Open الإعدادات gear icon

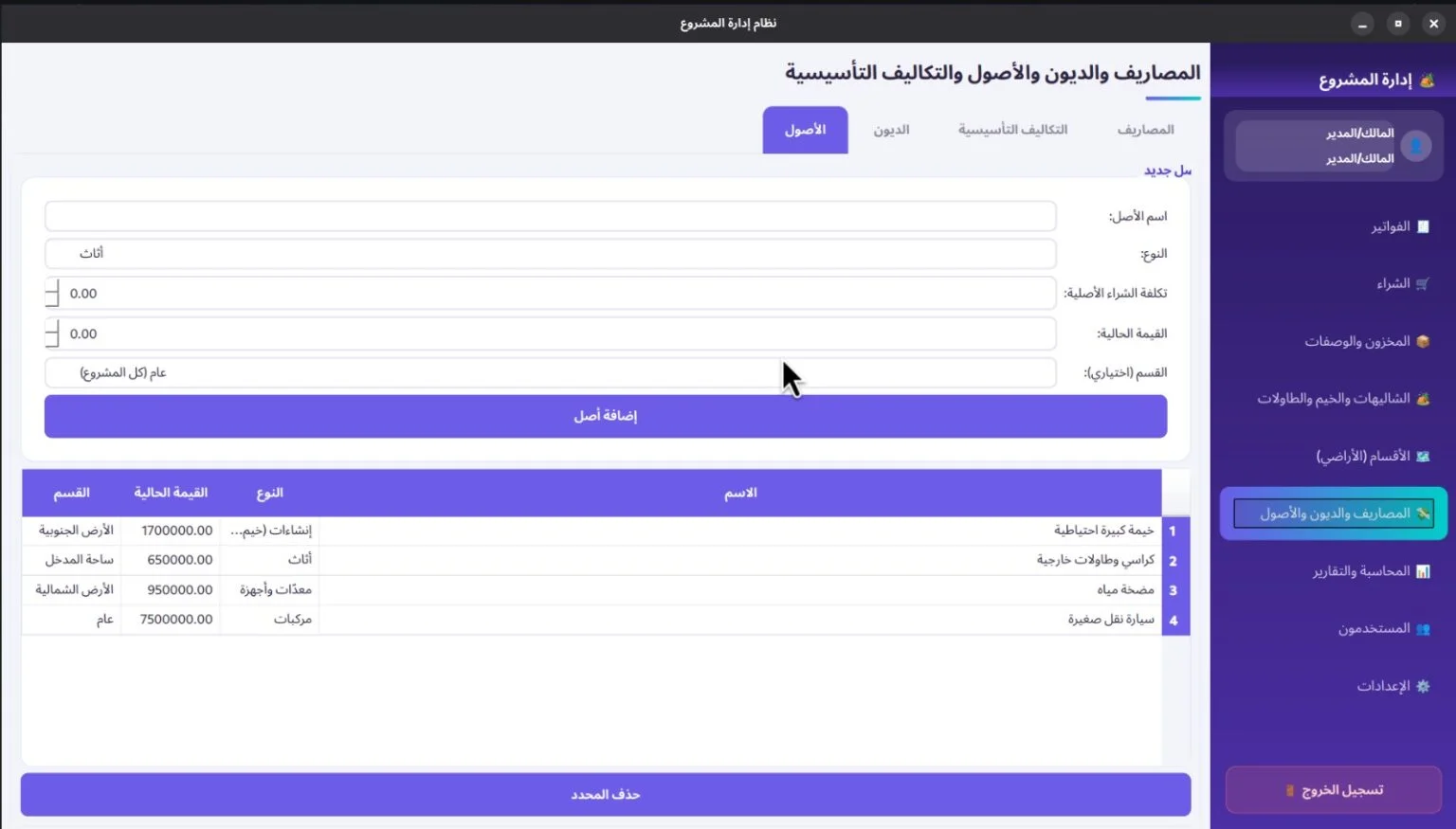click(1422, 686)
